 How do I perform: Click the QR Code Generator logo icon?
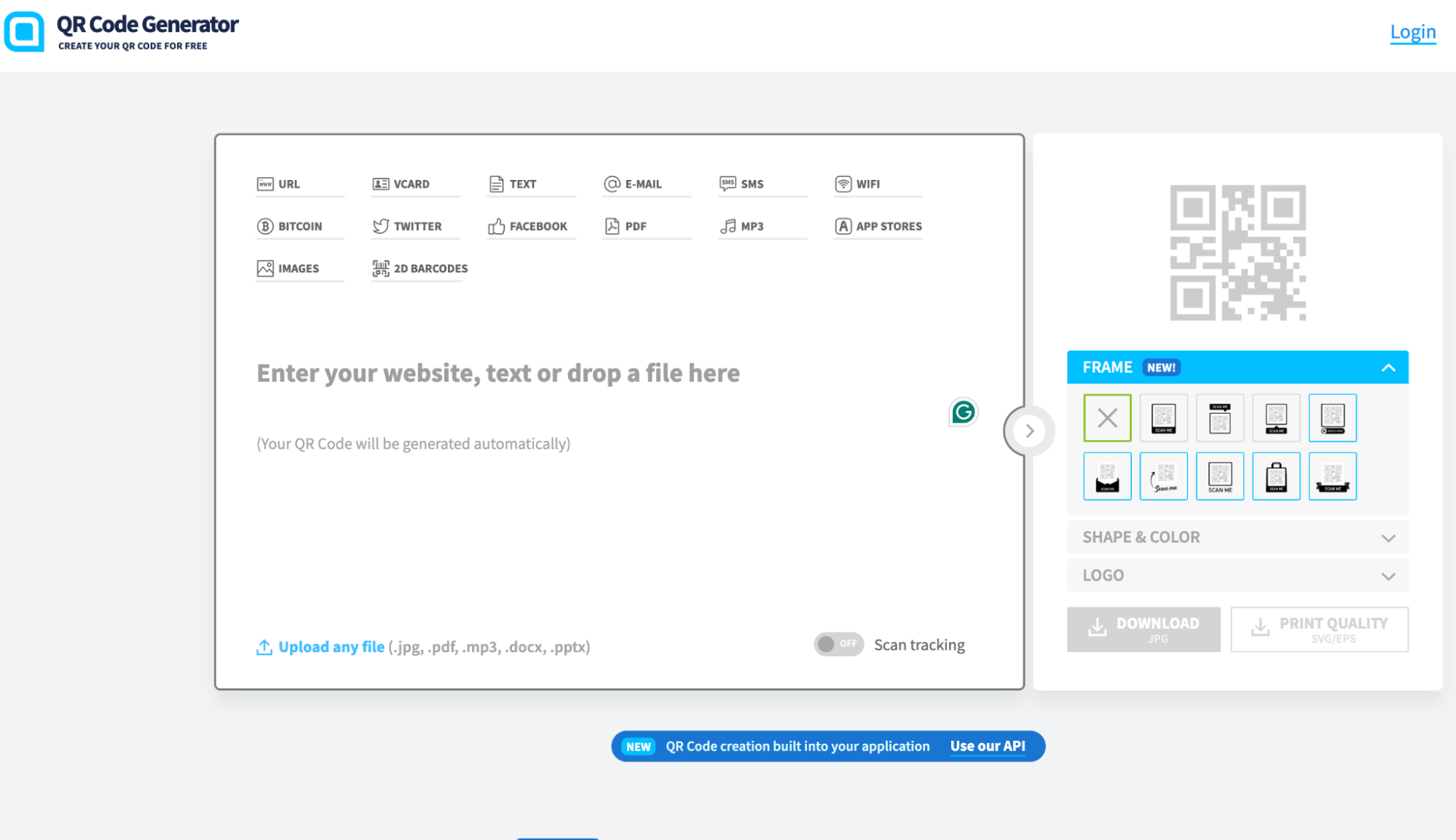[24, 31]
